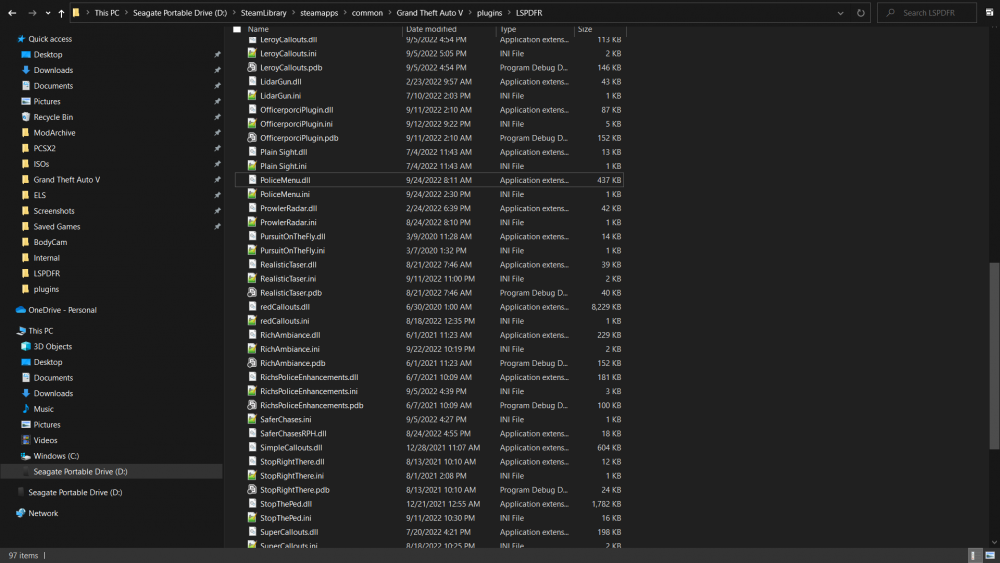Select breadcrumb common
The height and width of the screenshot is (563, 1000).
pos(367,13)
